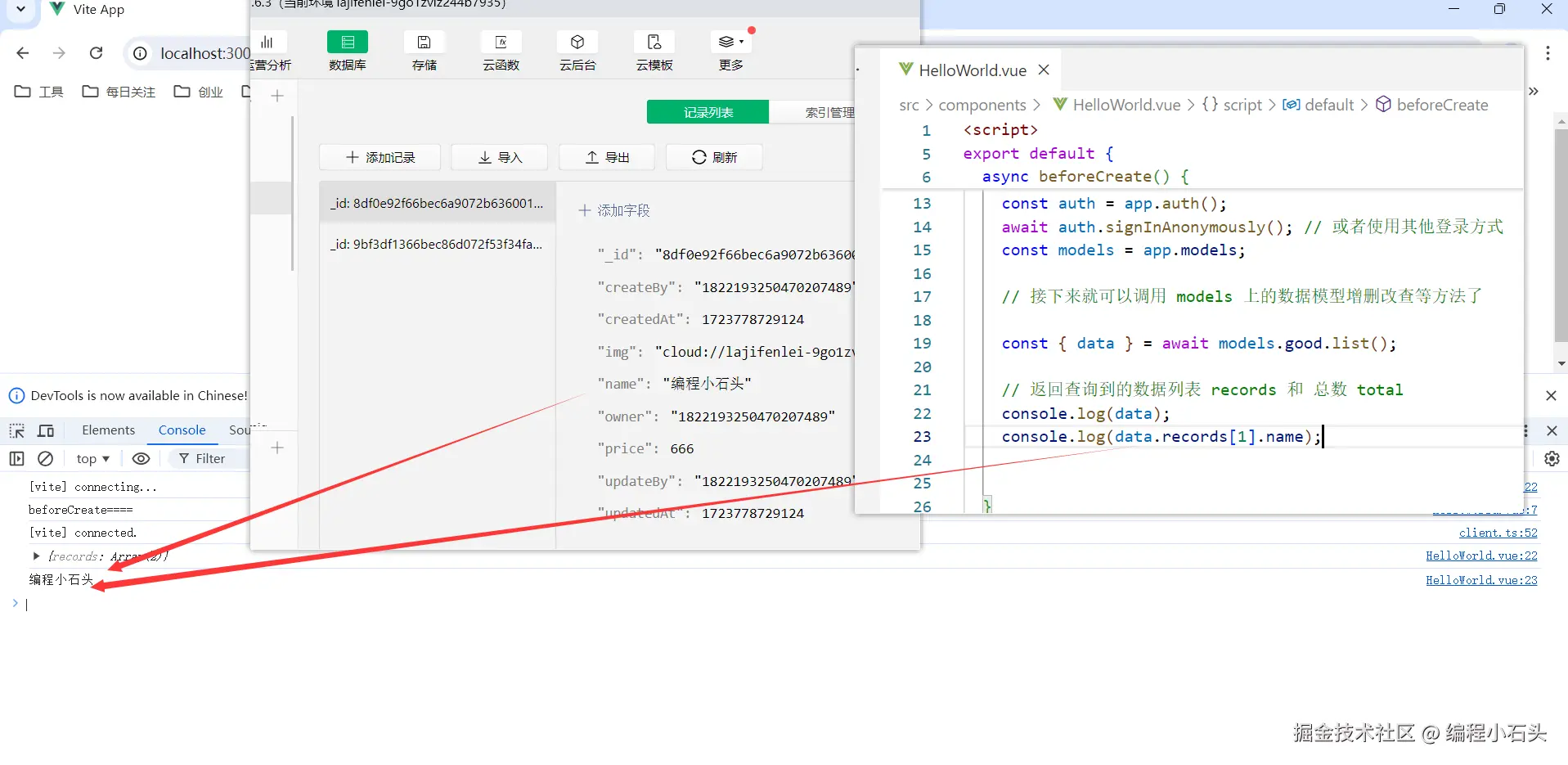The height and width of the screenshot is (765, 1568).
Task: Open source link HelloWorld.vue:23
Action: 1481,580
